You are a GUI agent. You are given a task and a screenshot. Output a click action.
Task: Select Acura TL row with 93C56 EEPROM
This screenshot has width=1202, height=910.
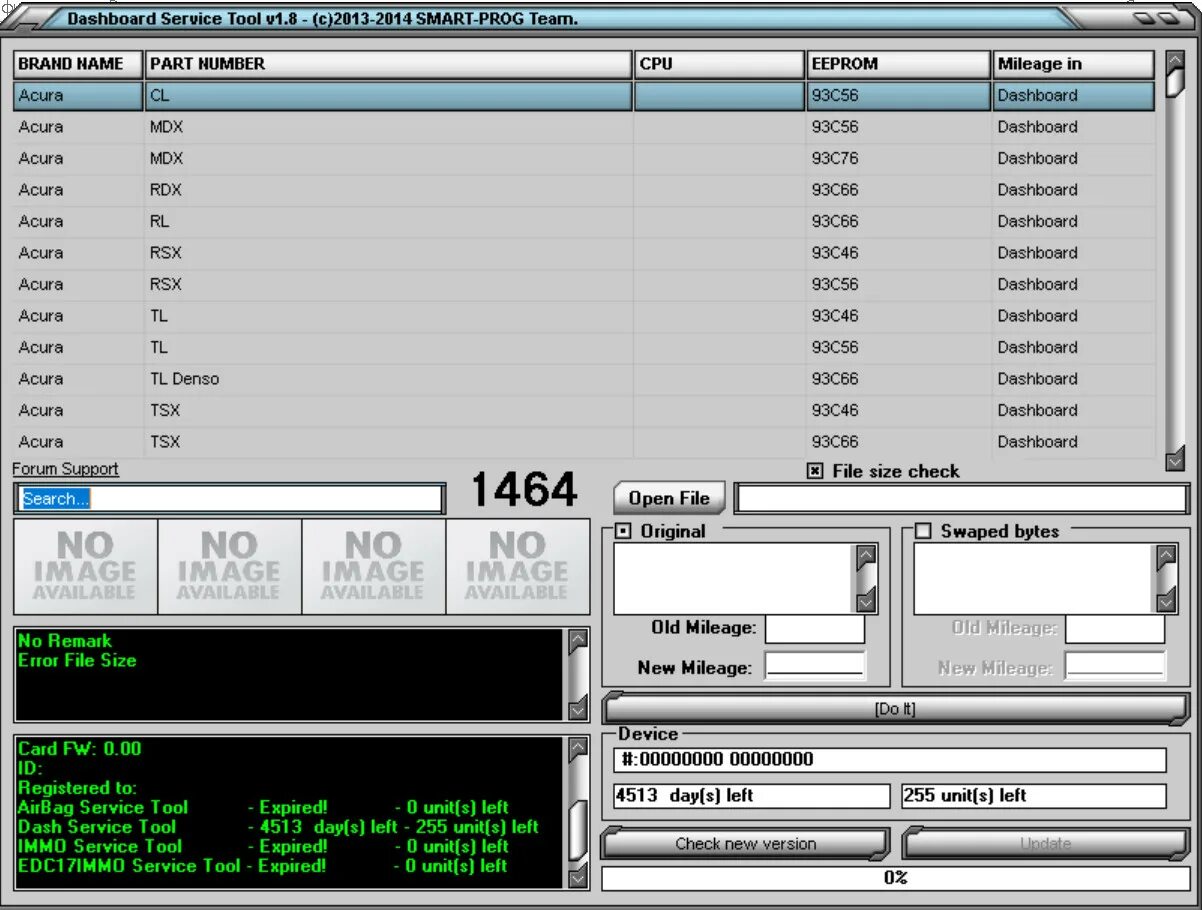[584, 348]
